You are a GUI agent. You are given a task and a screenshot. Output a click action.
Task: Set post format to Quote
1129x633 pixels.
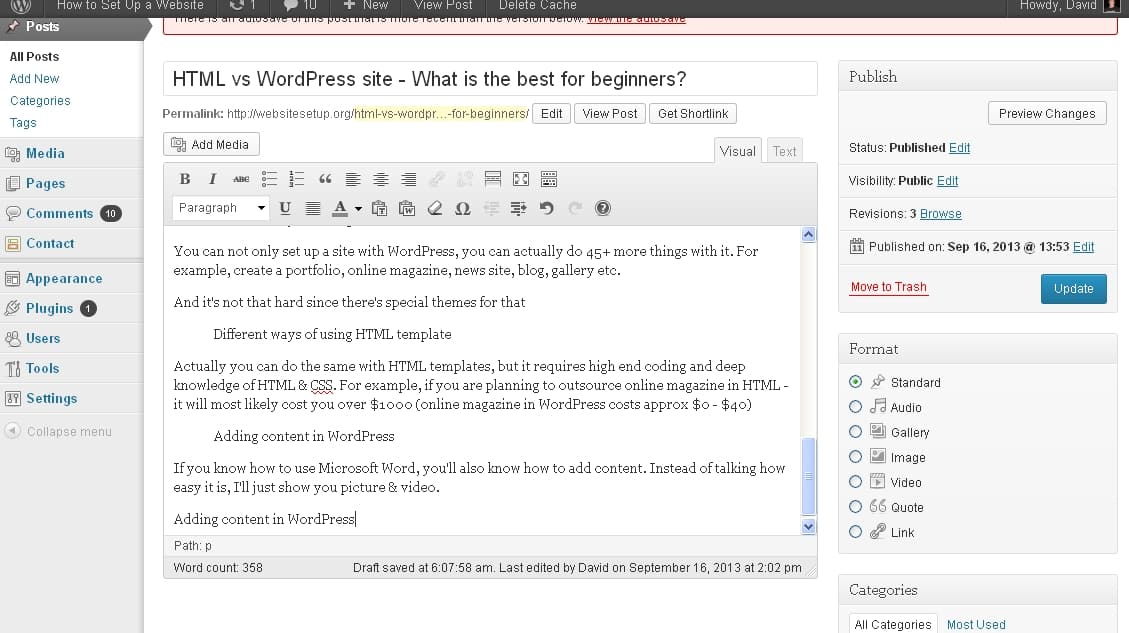coord(855,507)
